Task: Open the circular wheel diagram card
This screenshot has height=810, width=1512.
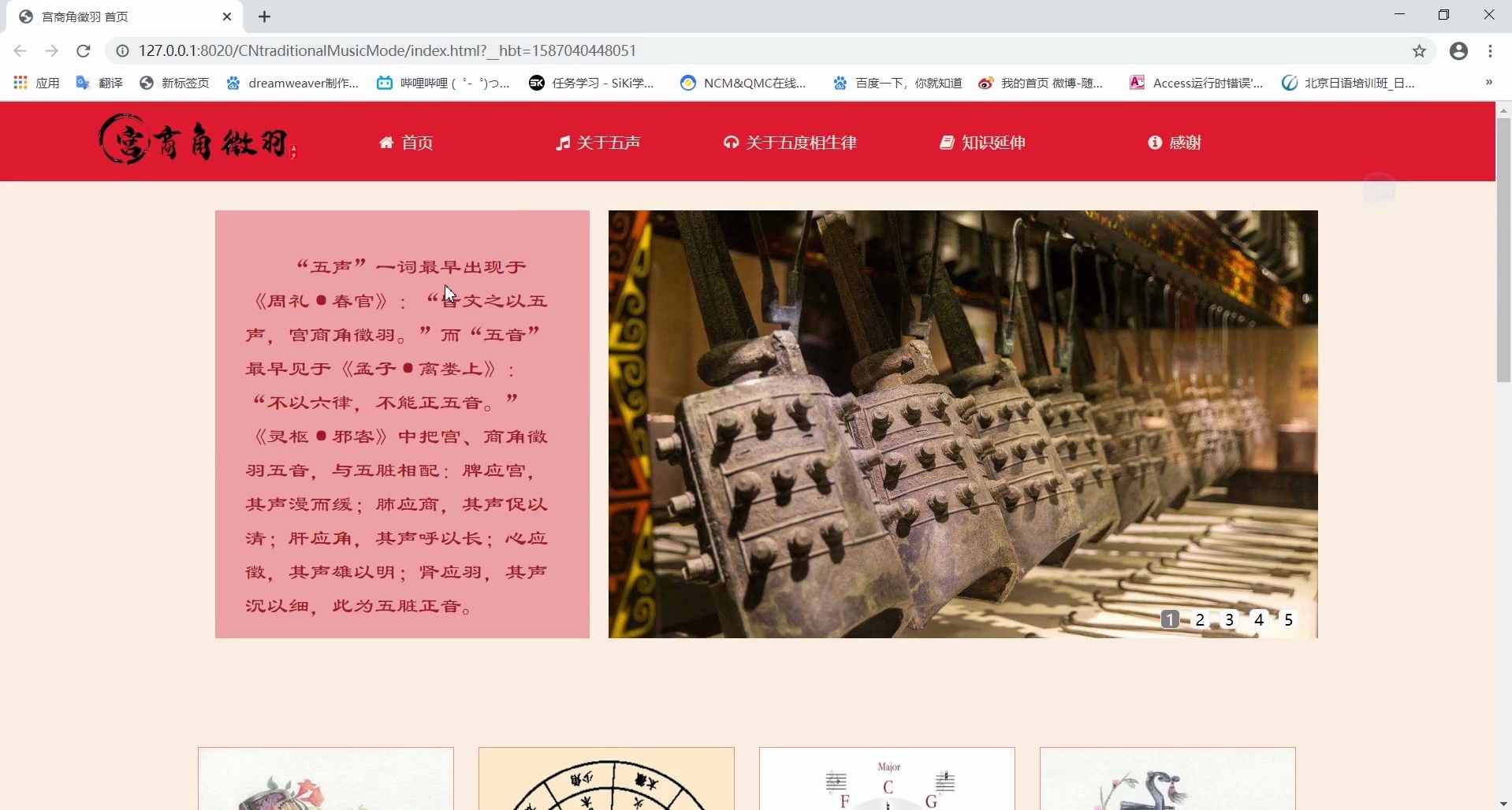Action: coord(606,778)
